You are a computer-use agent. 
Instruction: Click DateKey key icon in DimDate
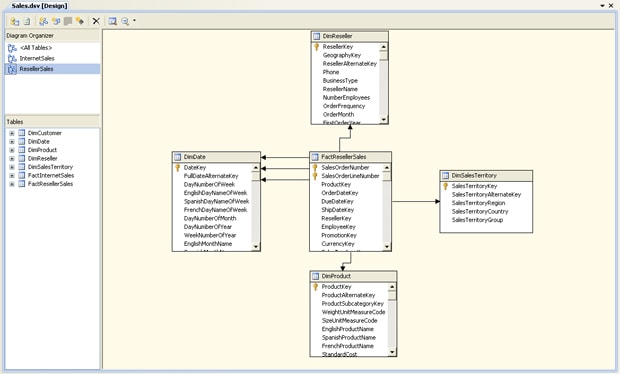[x=178, y=168]
